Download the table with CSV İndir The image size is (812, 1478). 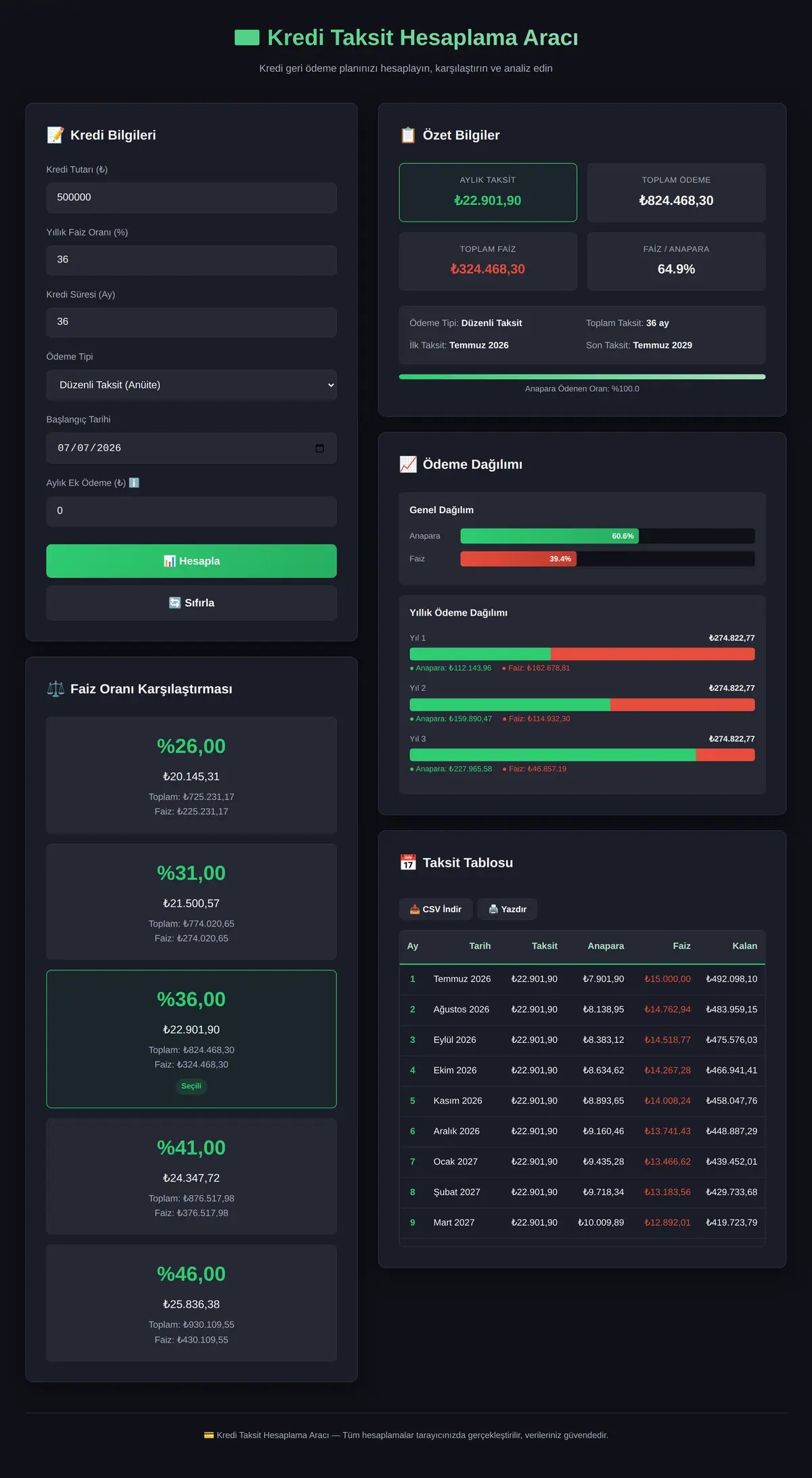pyautogui.click(x=436, y=909)
